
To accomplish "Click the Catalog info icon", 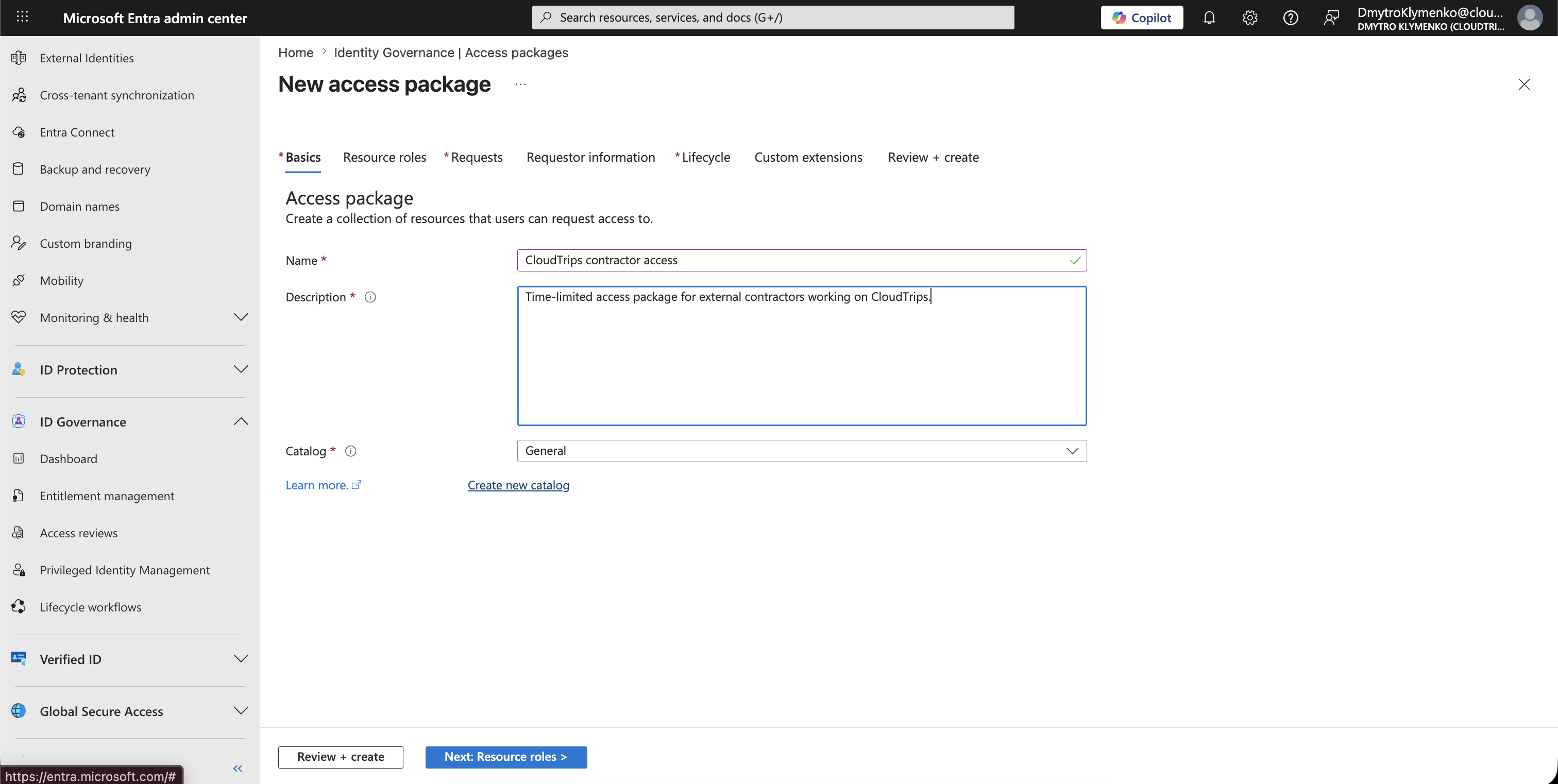I will pos(351,451).
